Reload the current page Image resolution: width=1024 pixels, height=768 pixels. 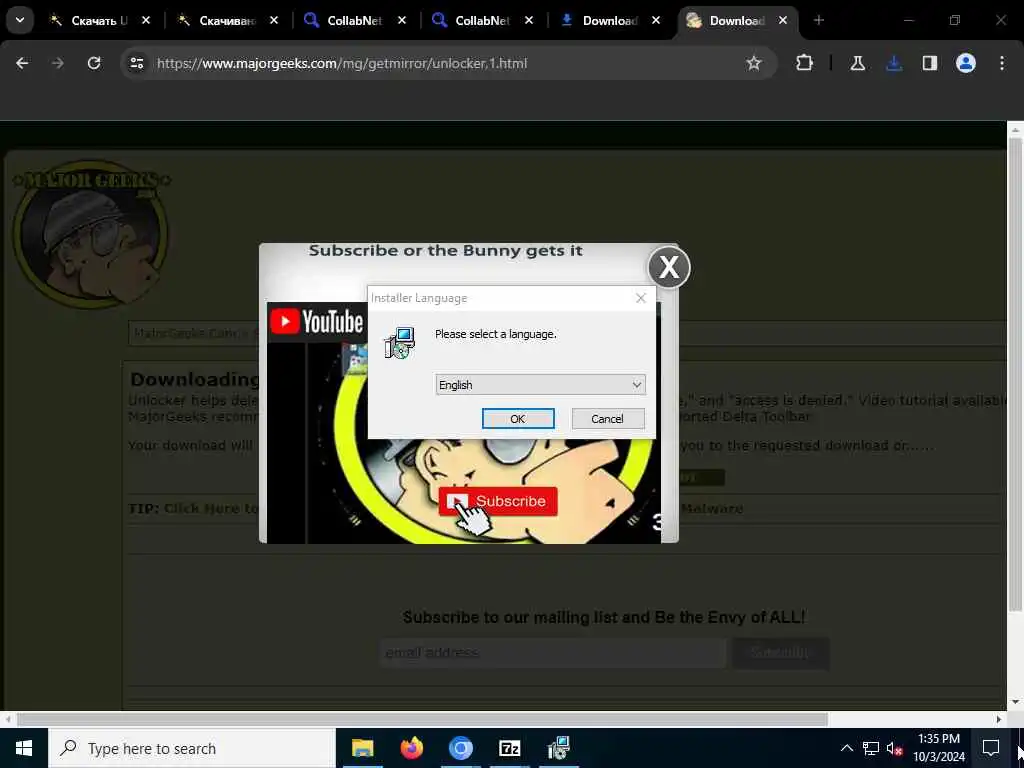pyautogui.click(x=94, y=63)
